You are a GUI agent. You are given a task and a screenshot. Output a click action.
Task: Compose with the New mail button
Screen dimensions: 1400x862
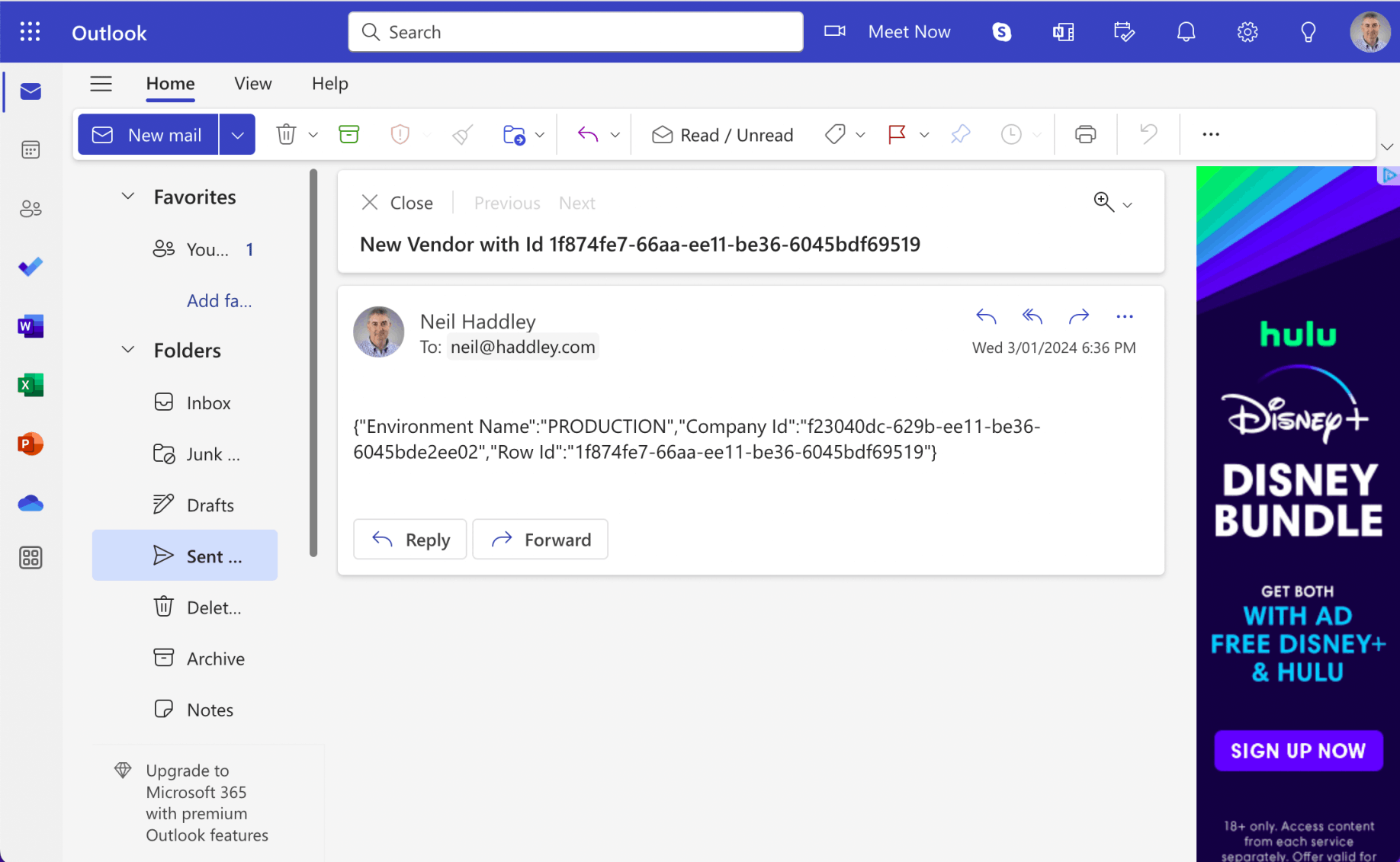click(148, 135)
